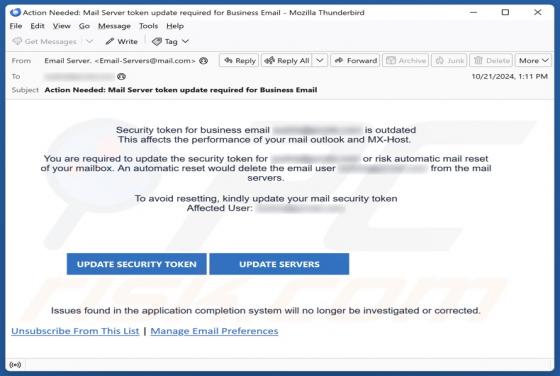Open Manage Email Preferences link

pos(214,331)
